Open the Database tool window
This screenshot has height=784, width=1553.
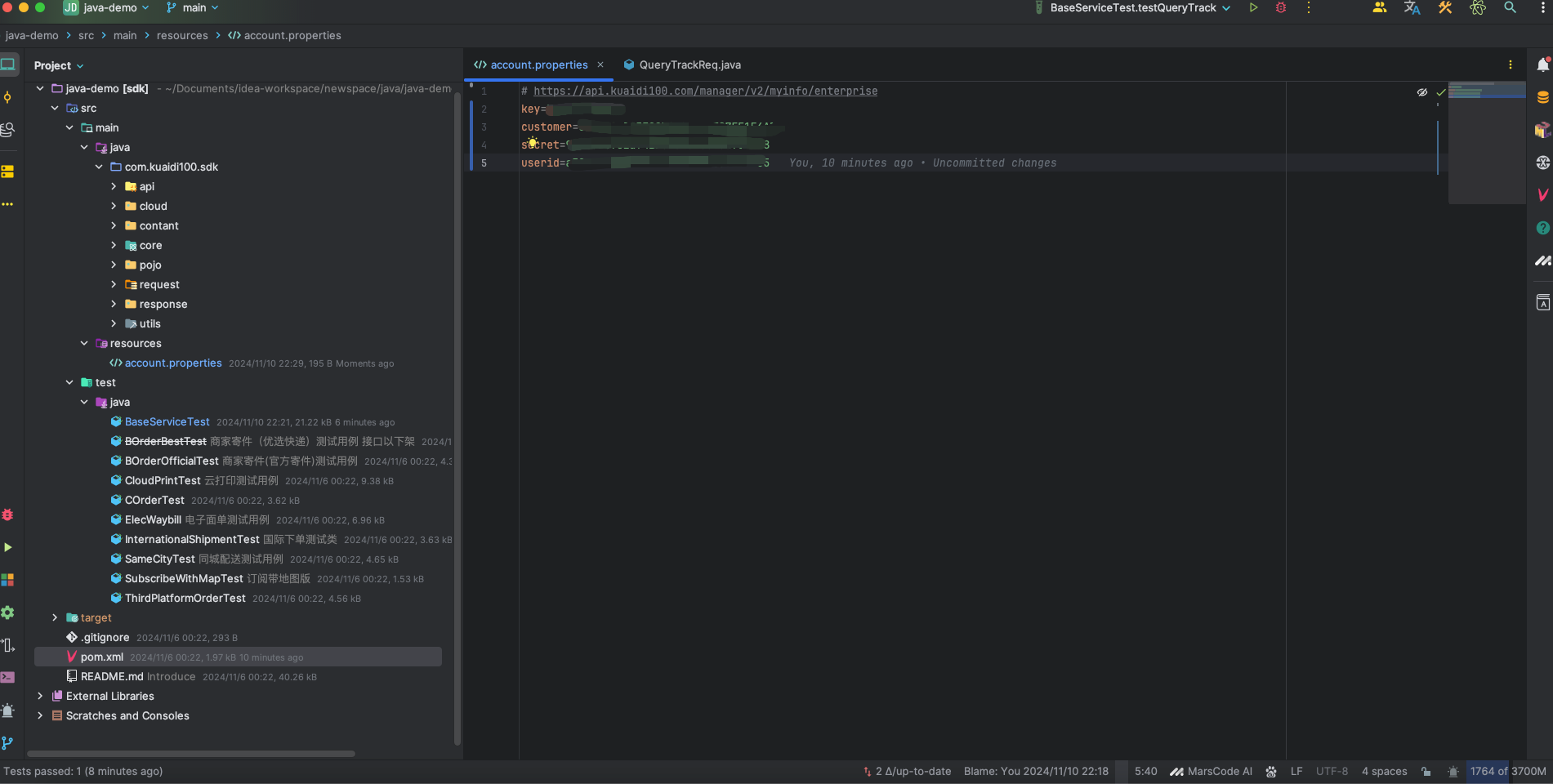[1543, 97]
